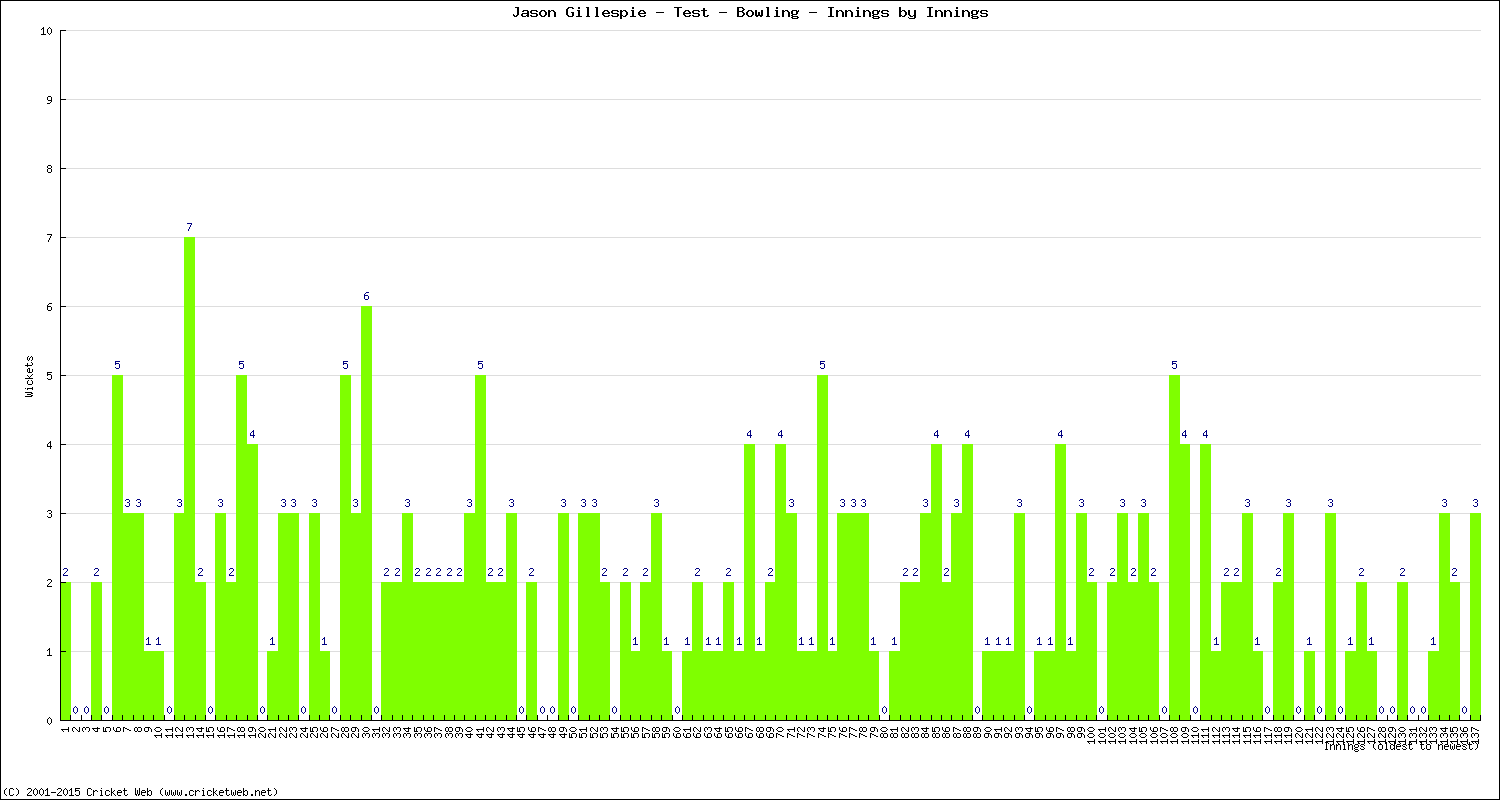Select the y-axis tick label 10

click(47, 31)
